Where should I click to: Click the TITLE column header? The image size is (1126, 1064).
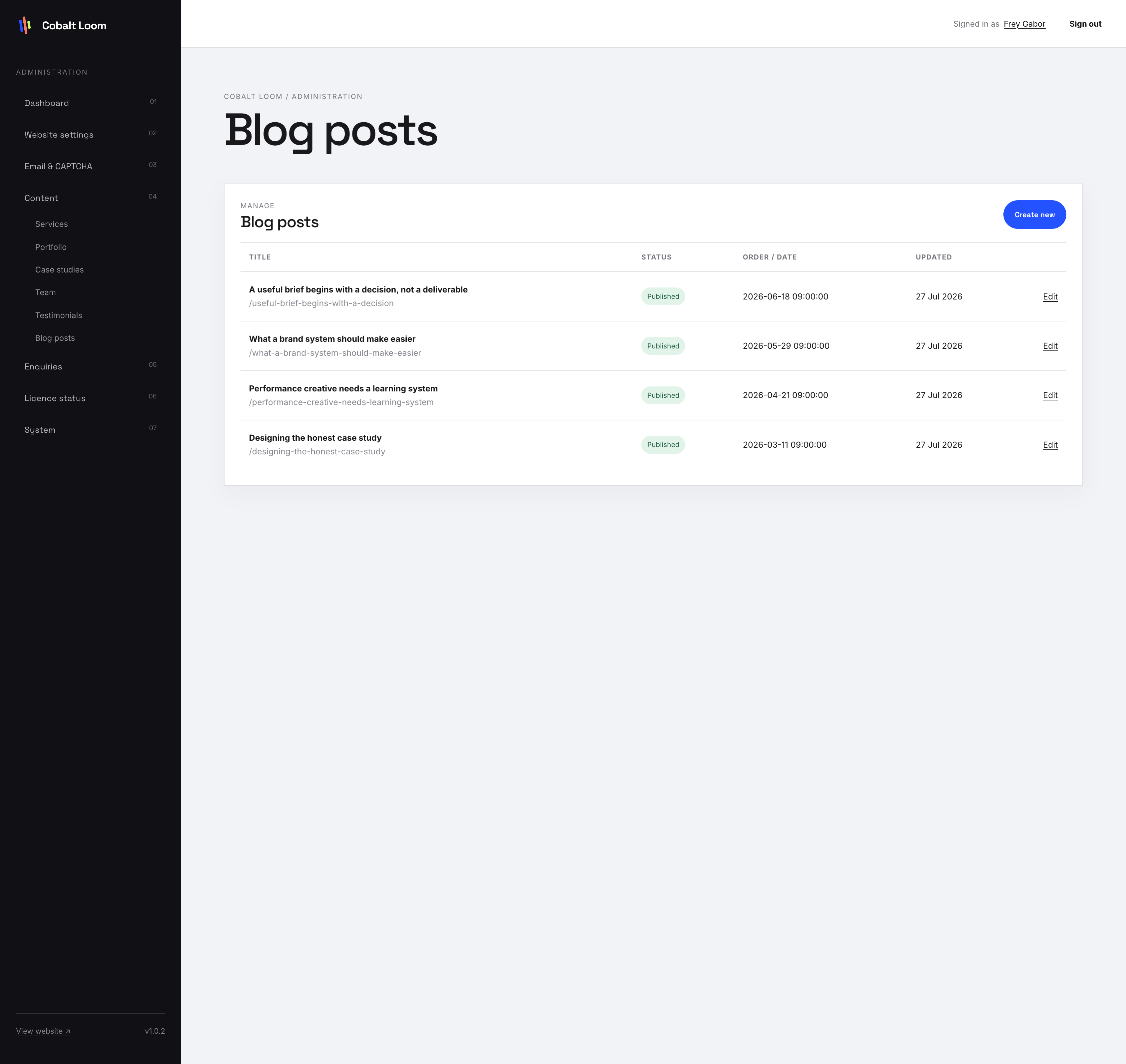click(x=260, y=257)
